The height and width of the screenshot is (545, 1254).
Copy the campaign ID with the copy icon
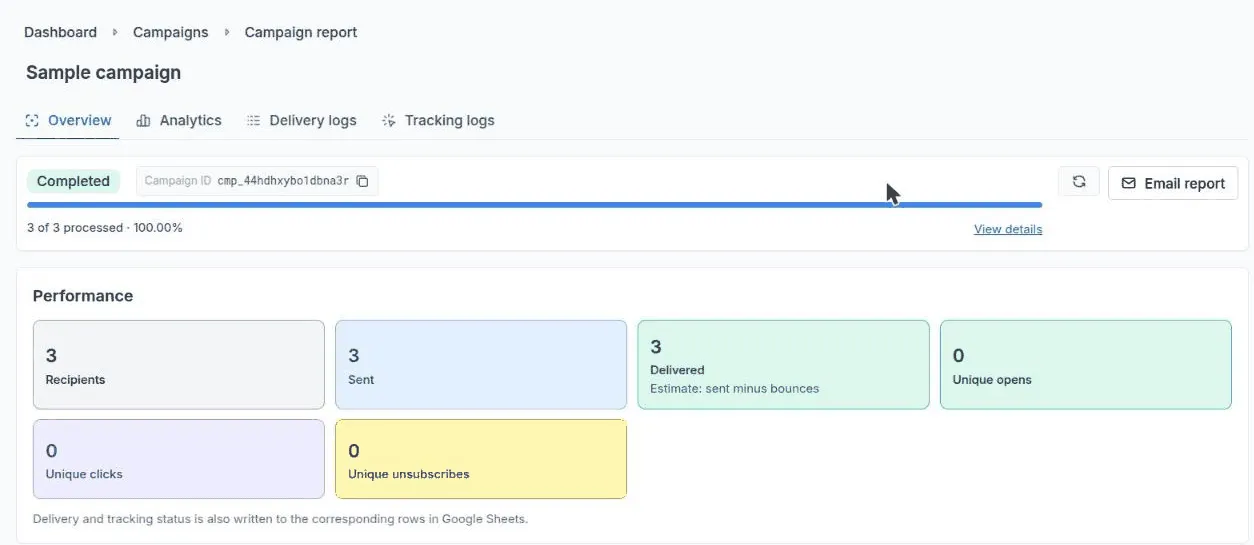coord(363,181)
